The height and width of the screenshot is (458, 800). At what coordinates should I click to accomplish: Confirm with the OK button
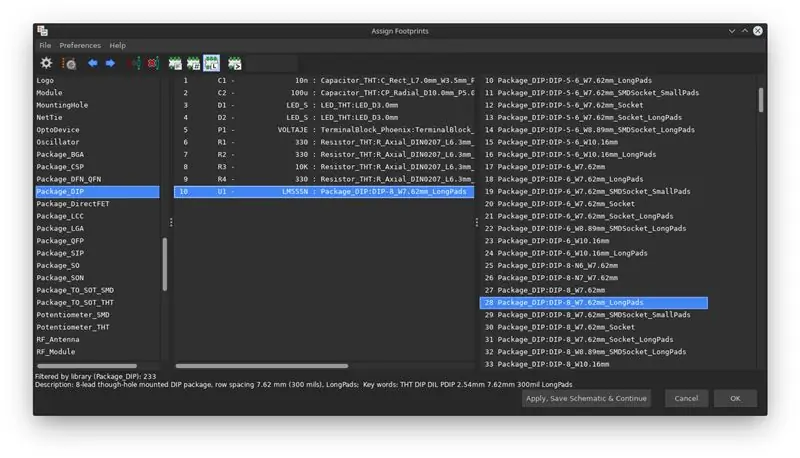click(x=735, y=398)
